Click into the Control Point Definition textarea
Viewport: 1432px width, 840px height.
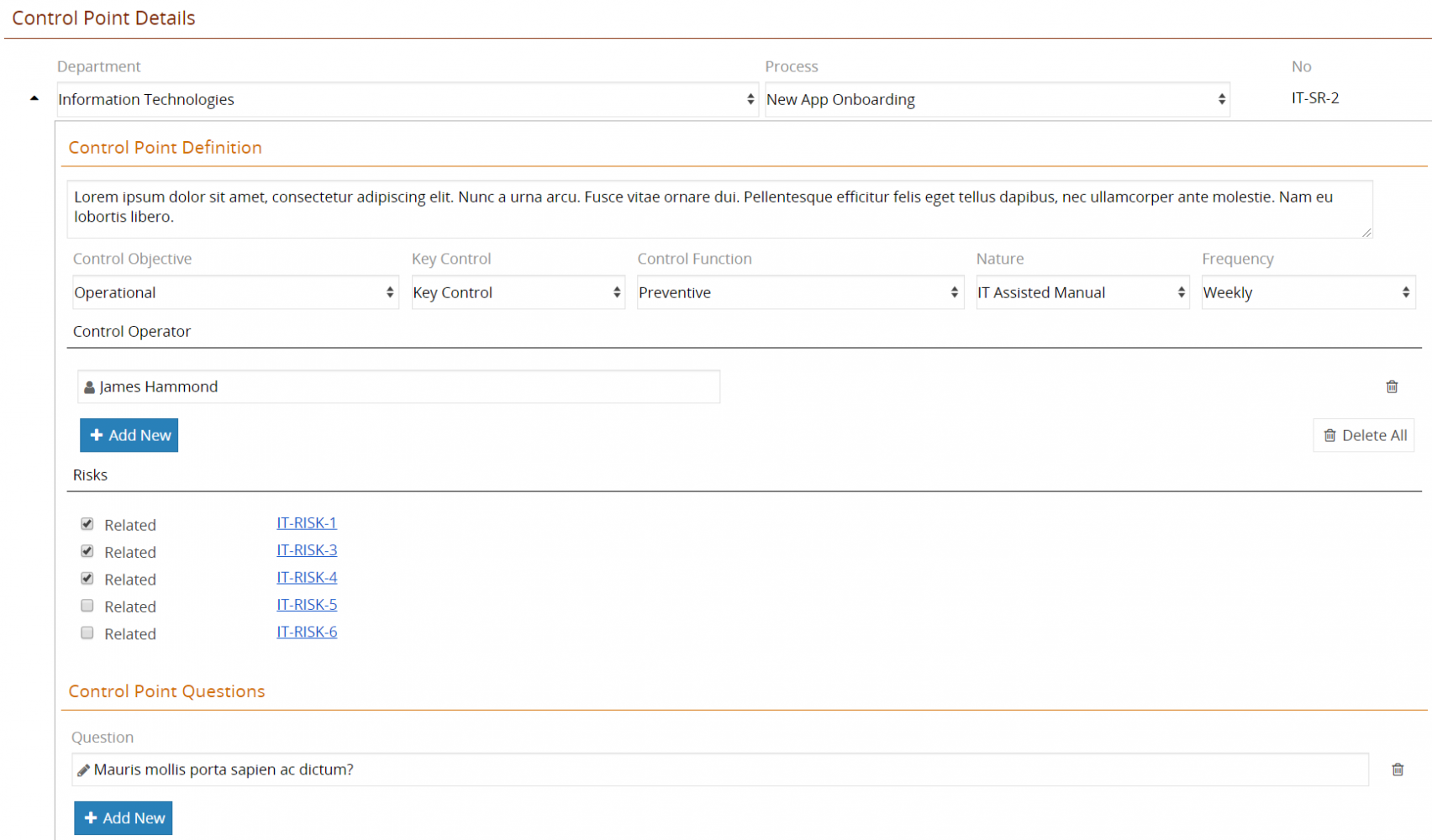pyautogui.click(x=719, y=207)
